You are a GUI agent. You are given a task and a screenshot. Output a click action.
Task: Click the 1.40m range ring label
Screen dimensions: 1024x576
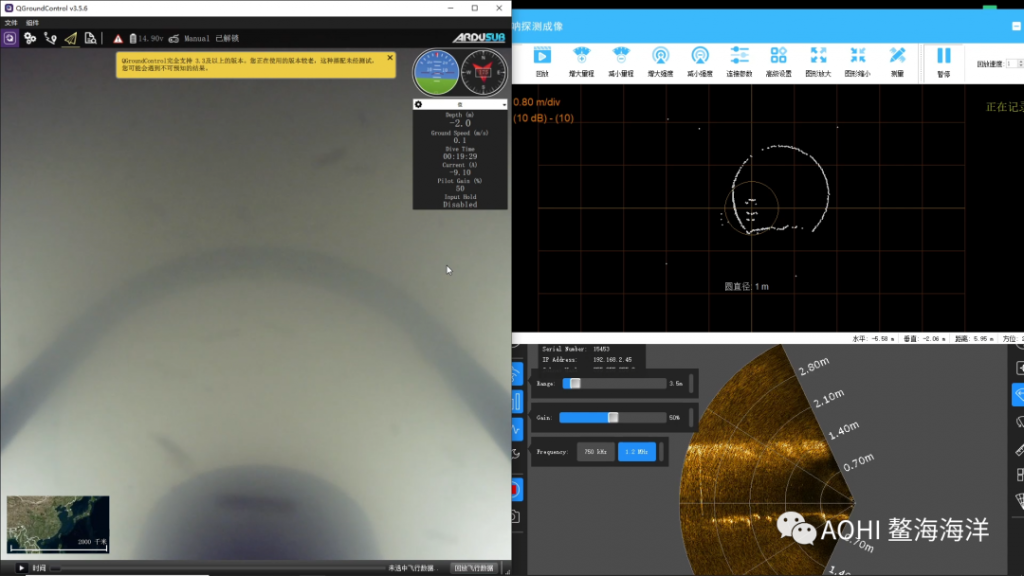pos(843,430)
